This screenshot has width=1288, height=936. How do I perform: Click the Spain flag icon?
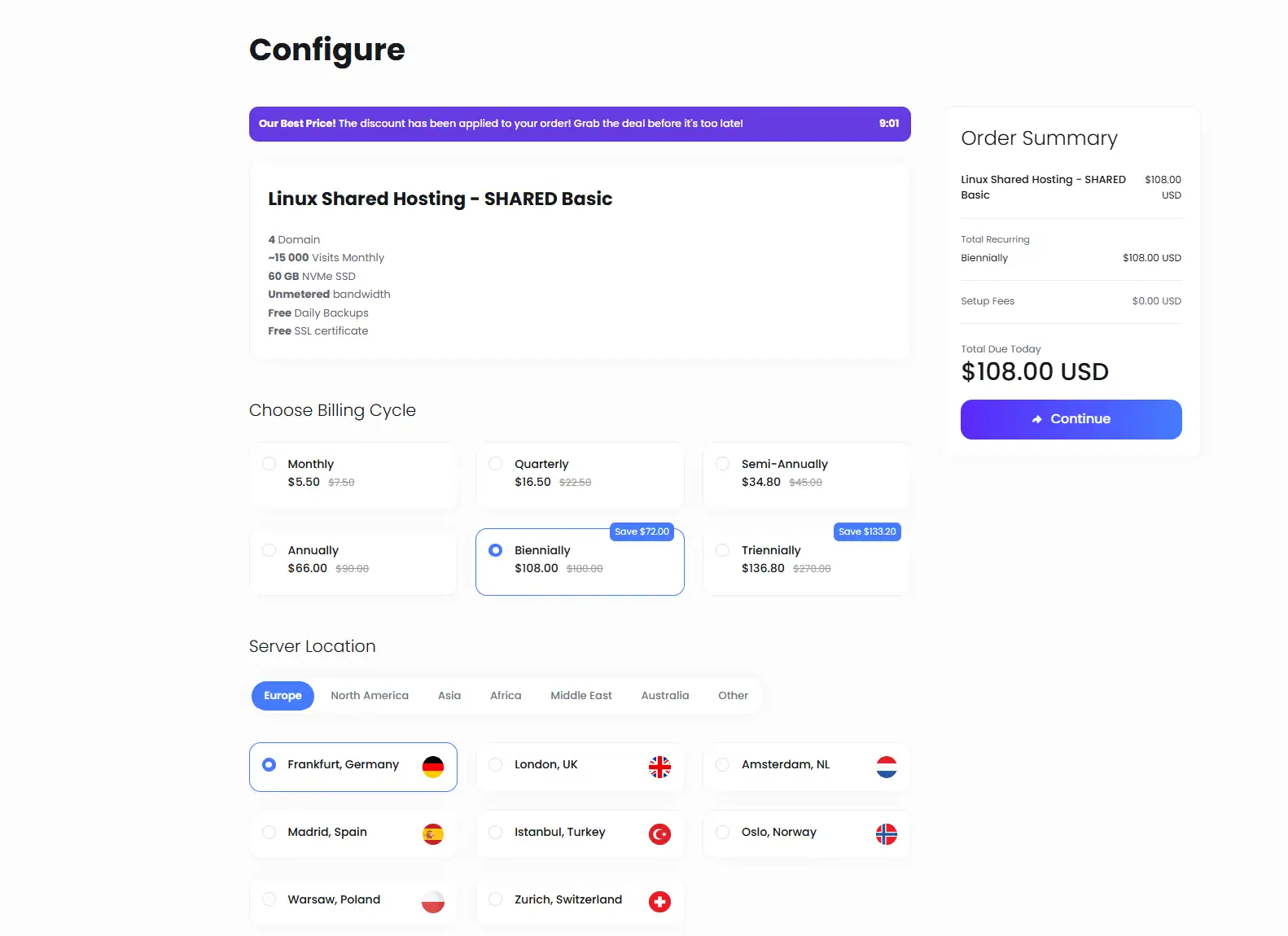click(x=433, y=834)
